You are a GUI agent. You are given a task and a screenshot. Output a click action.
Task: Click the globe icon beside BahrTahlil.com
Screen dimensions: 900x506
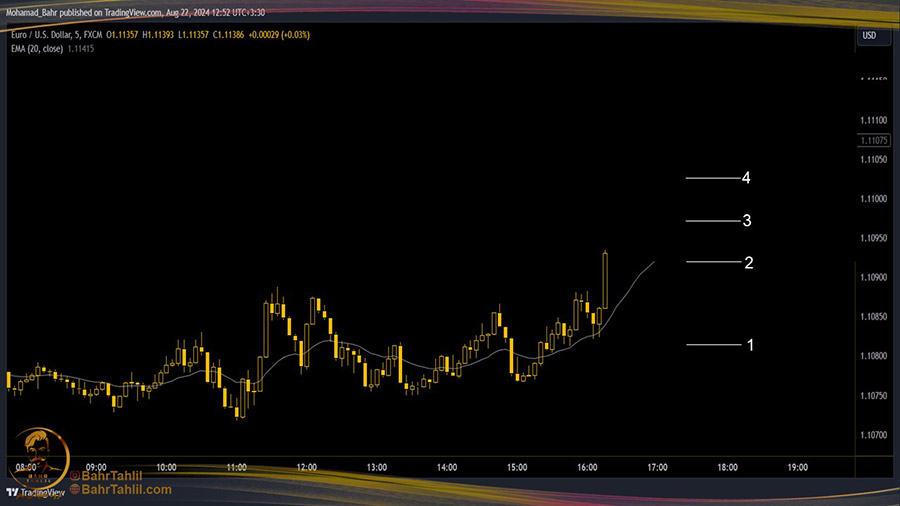pyautogui.click(x=75, y=490)
